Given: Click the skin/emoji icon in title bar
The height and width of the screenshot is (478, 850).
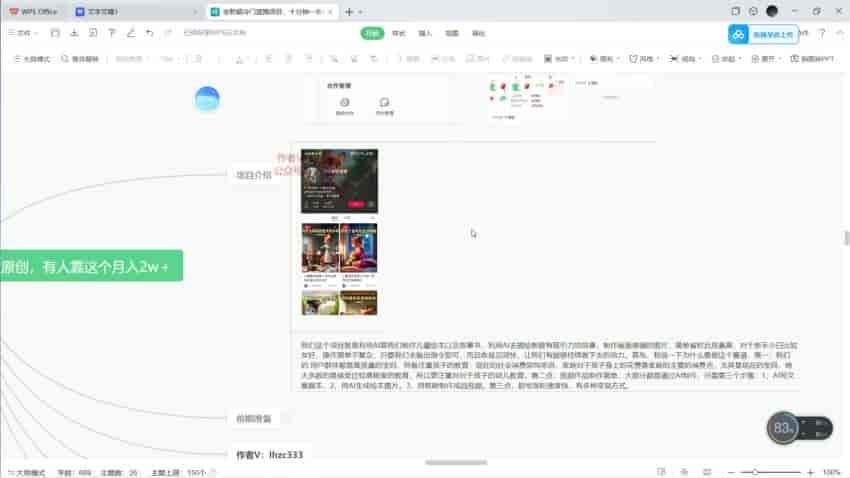Looking at the screenshot, I should [753, 11].
